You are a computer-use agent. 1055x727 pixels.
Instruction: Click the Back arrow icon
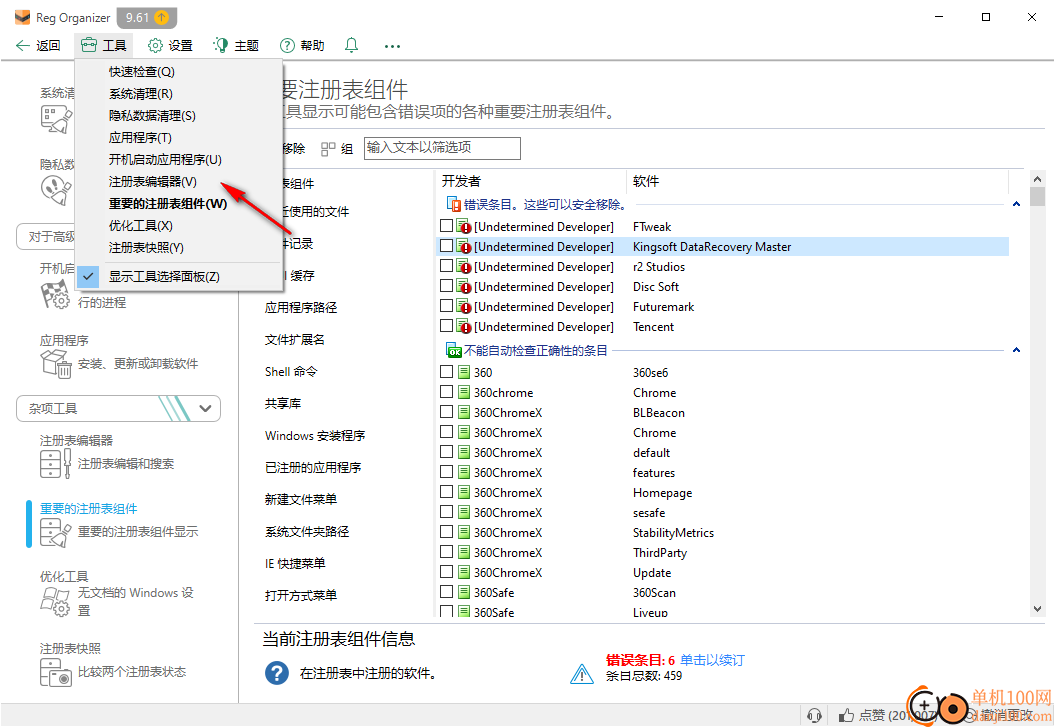pyautogui.click(x=22, y=46)
